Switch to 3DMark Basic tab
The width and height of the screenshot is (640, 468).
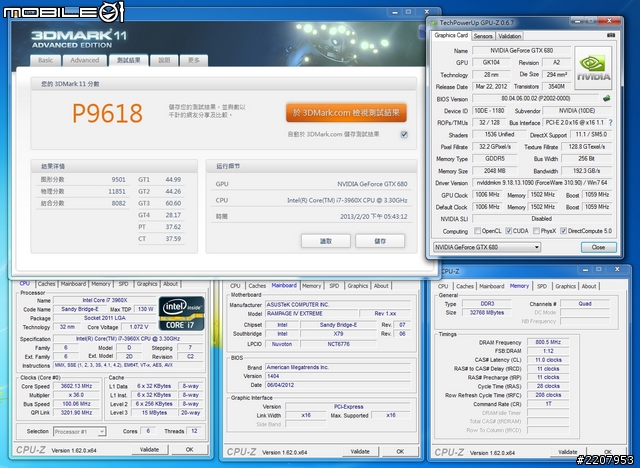[45, 60]
